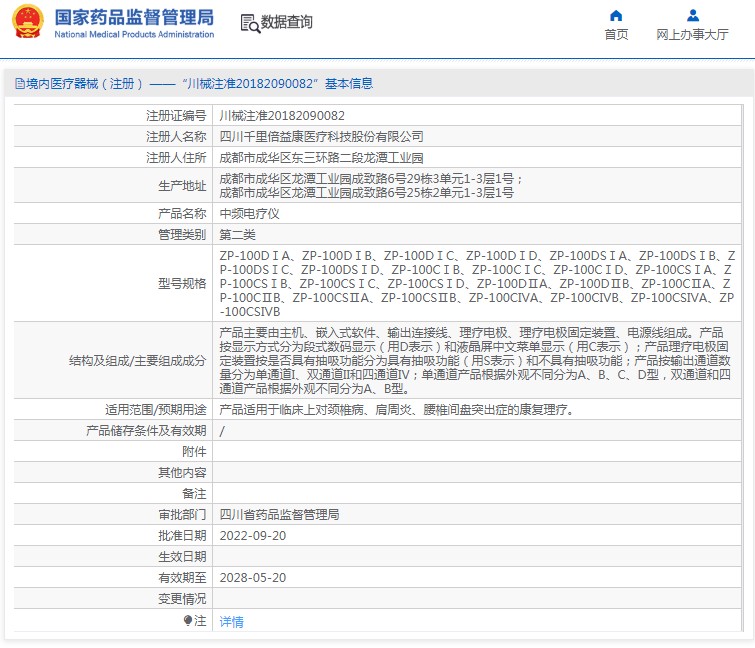Click the 型号规格 row label
The width and height of the screenshot is (755, 648).
click(x=182, y=284)
